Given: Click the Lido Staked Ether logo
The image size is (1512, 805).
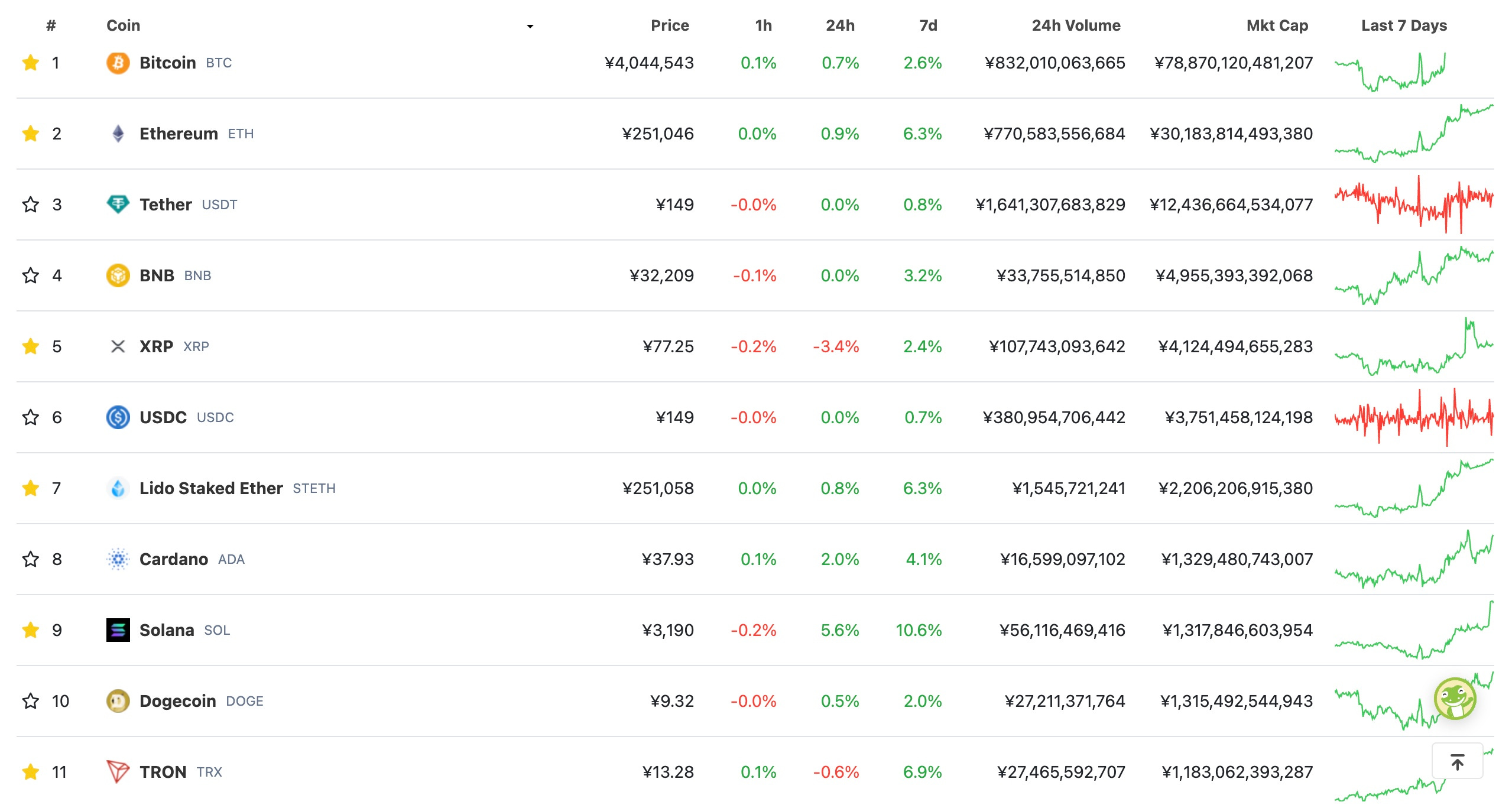Looking at the screenshot, I should pyautogui.click(x=118, y=488).
